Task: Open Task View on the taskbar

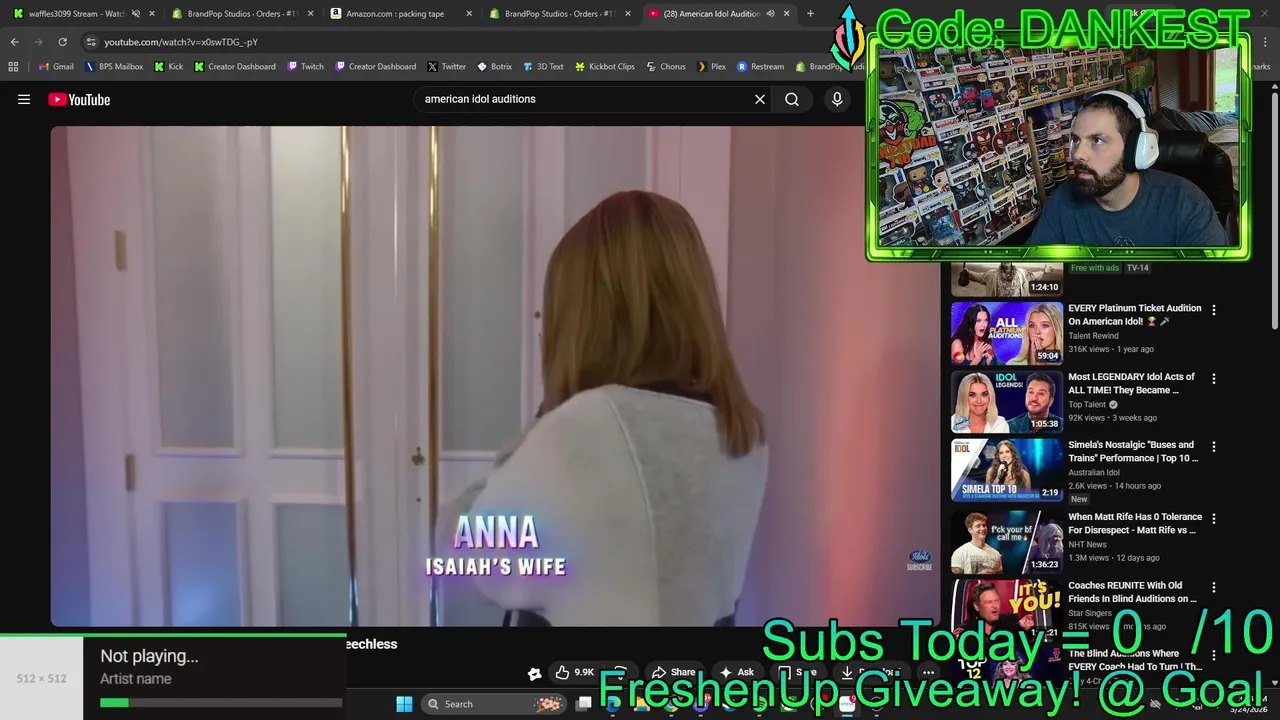Action: pos(584,704)
